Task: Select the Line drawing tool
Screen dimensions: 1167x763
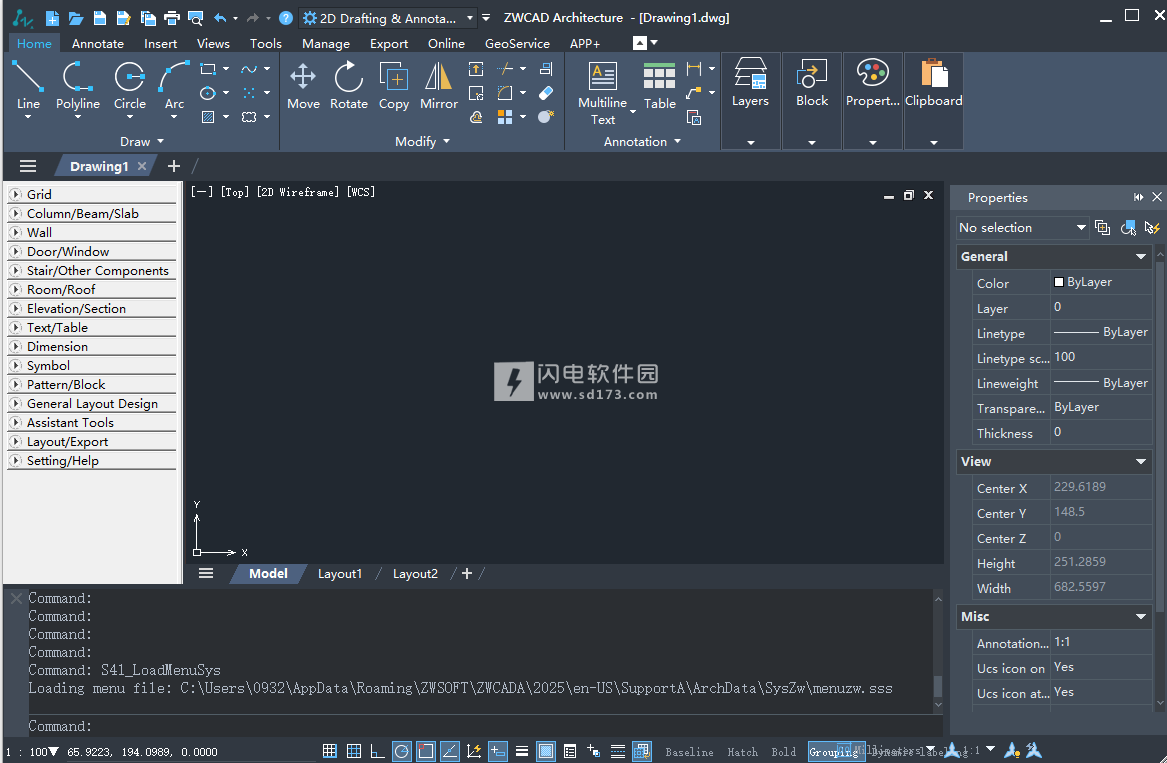Action: click(28, 86)
